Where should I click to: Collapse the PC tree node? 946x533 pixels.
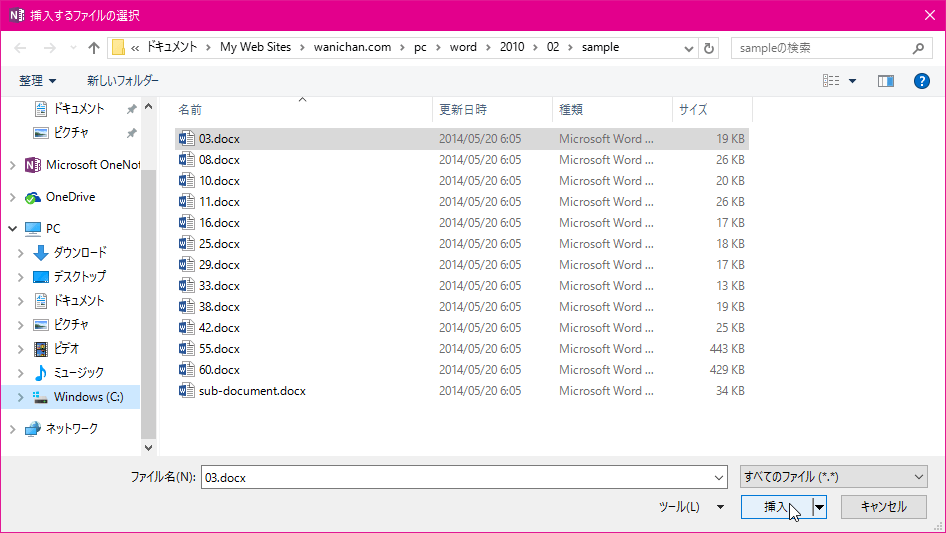[x=13, y=229]
